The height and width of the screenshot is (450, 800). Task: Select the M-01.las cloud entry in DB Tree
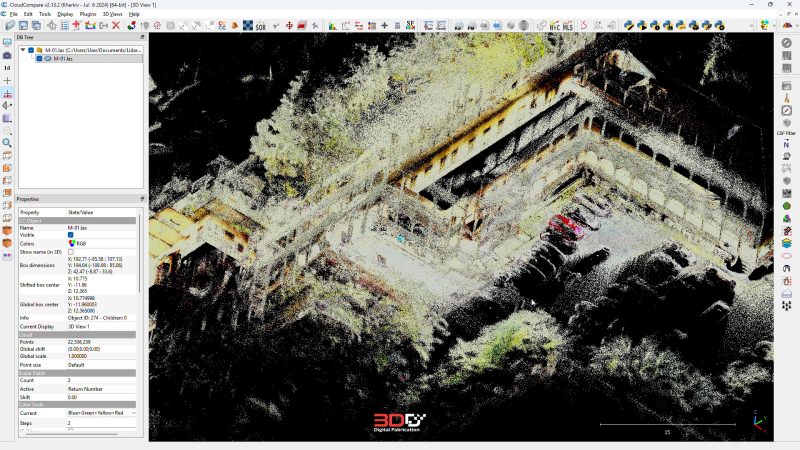pos(65,58)
